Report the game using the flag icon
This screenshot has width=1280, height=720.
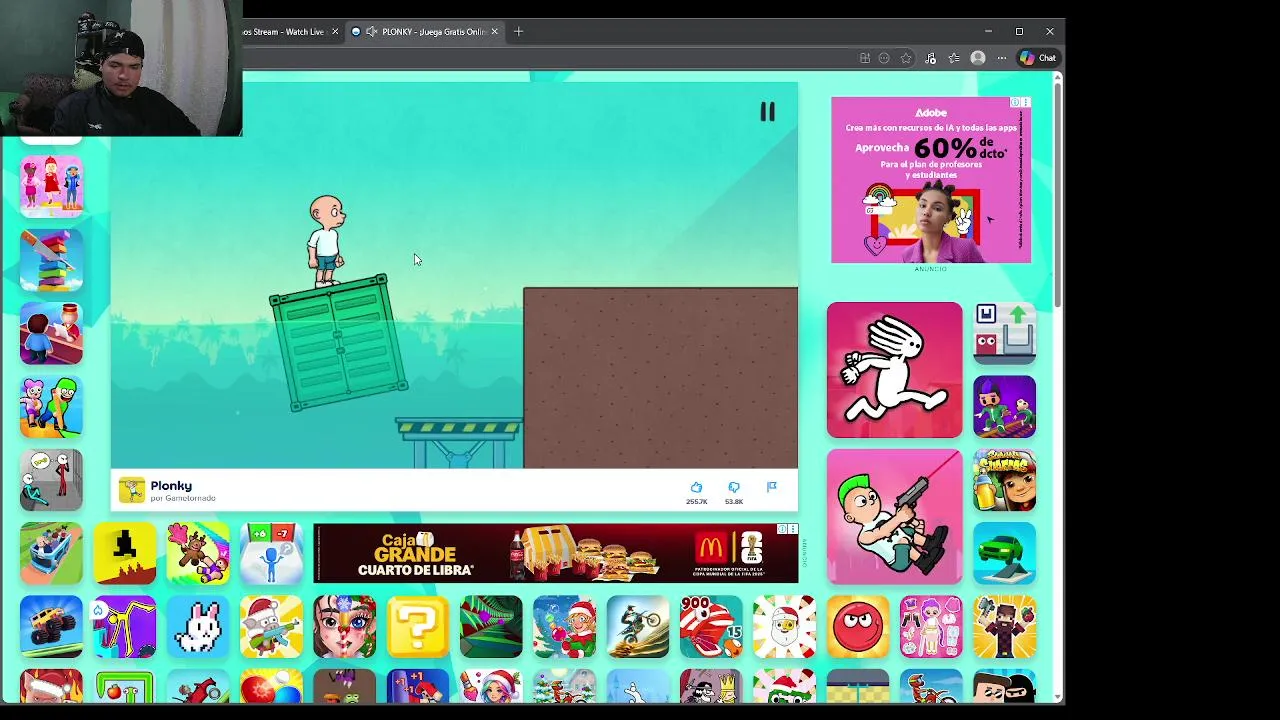tap(771, 487)
